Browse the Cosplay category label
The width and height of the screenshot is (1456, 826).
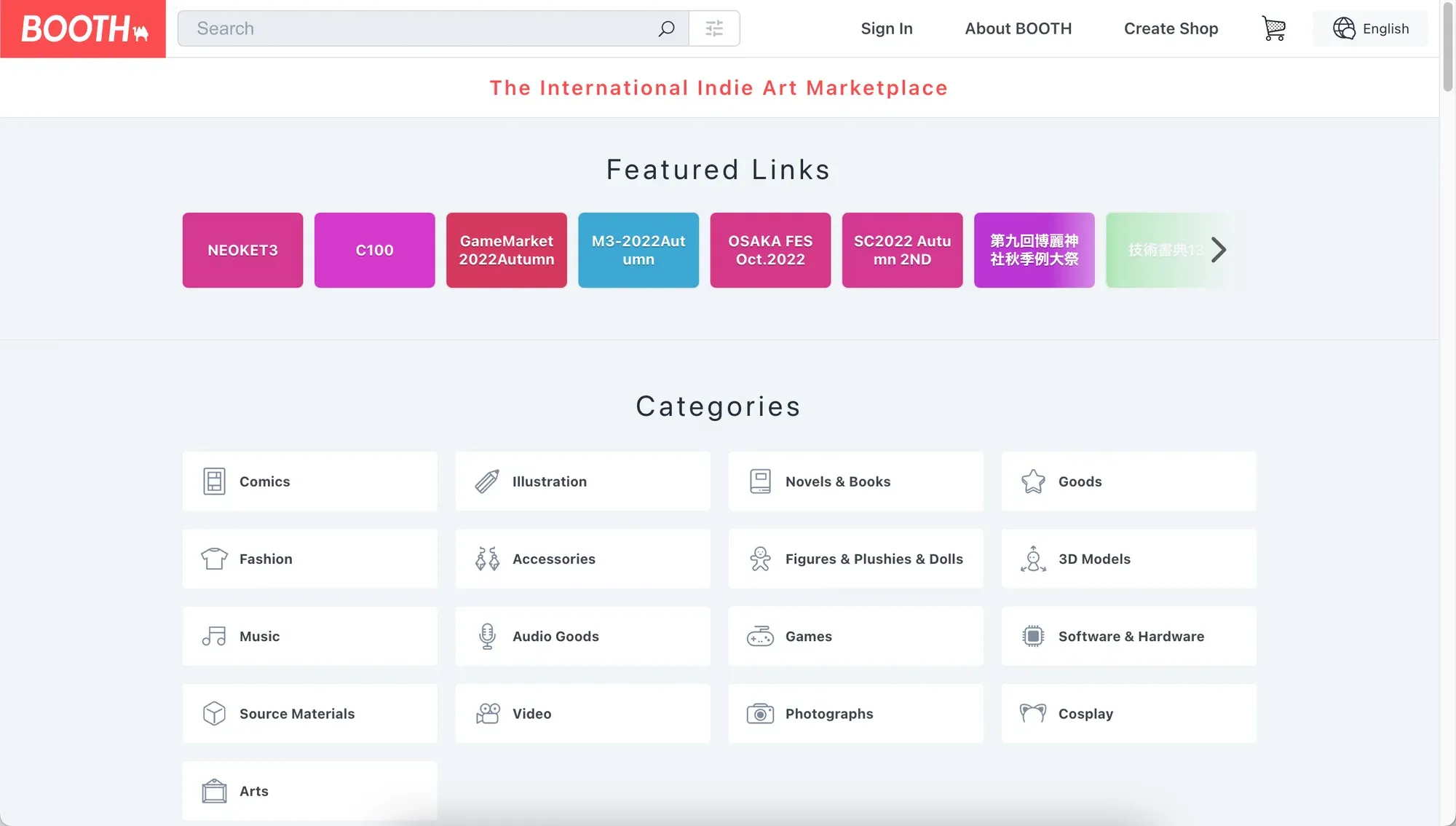coord(1085,713)
